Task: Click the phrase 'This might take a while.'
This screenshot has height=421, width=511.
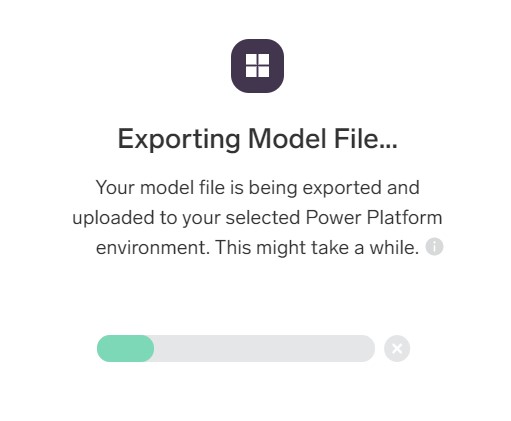Action: [x=317, y=248]
